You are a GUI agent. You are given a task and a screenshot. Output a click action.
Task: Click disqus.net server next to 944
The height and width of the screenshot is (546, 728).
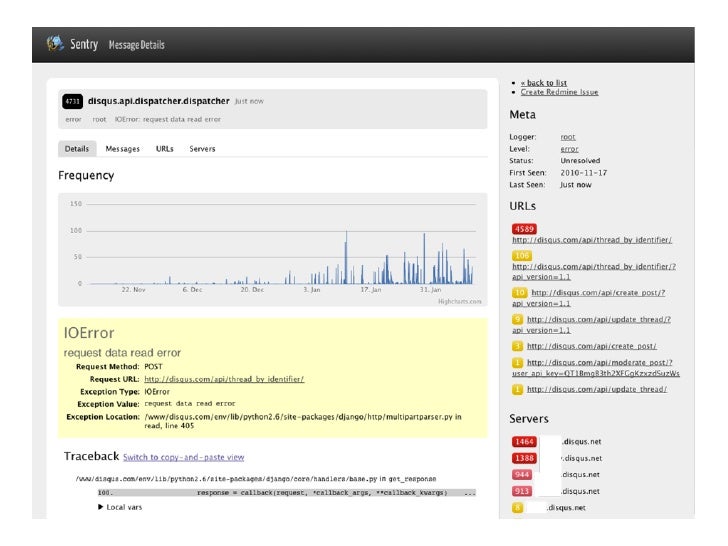tap(580, 475)
